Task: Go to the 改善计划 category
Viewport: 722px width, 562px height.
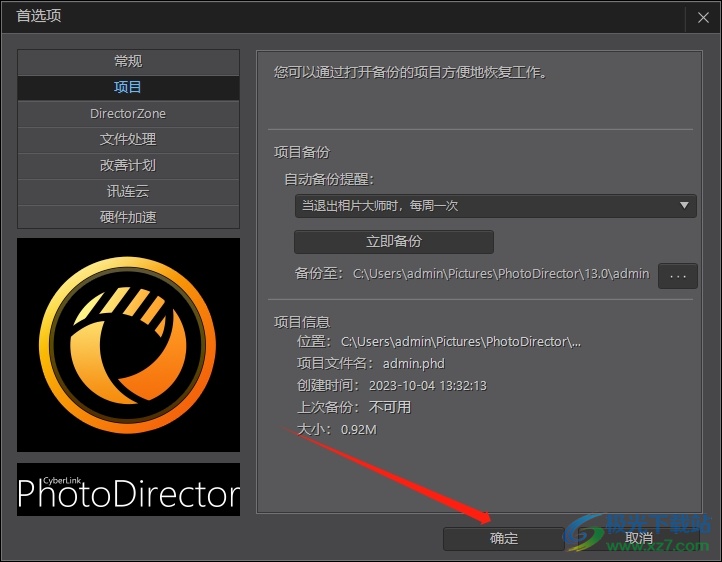Action: (x=128, y=165)
